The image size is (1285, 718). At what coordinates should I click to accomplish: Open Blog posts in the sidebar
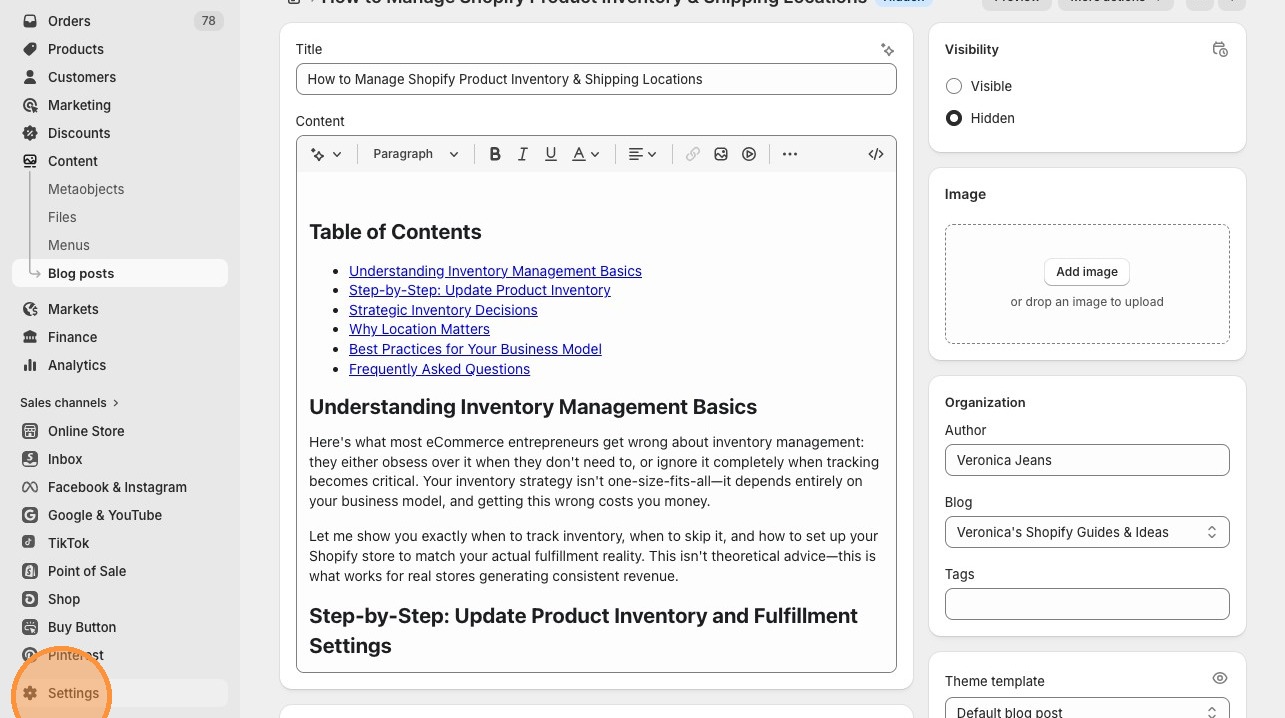[81, 273]
